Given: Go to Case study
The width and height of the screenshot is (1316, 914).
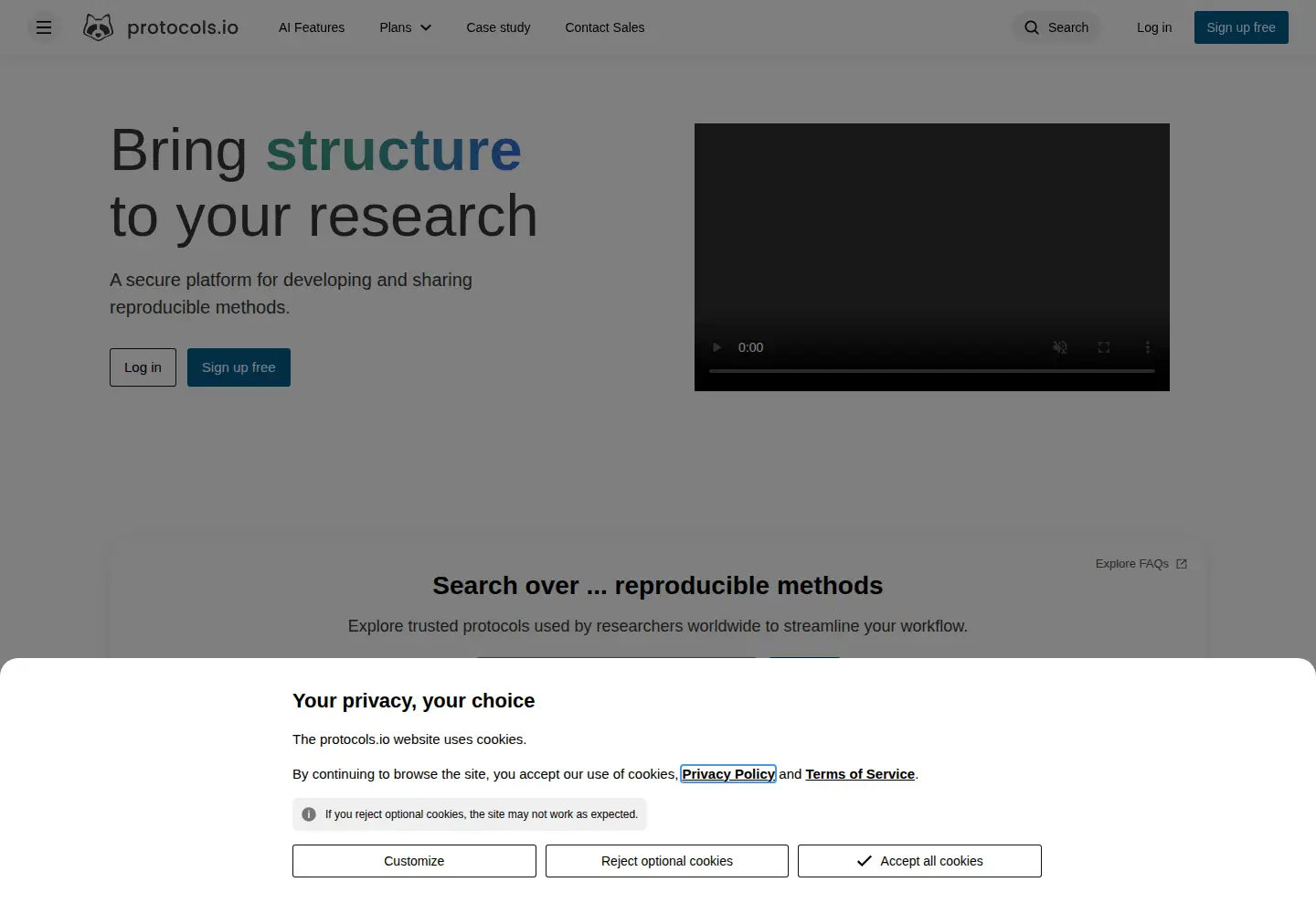Looking at the screenshot, I should tap(498, 27).
